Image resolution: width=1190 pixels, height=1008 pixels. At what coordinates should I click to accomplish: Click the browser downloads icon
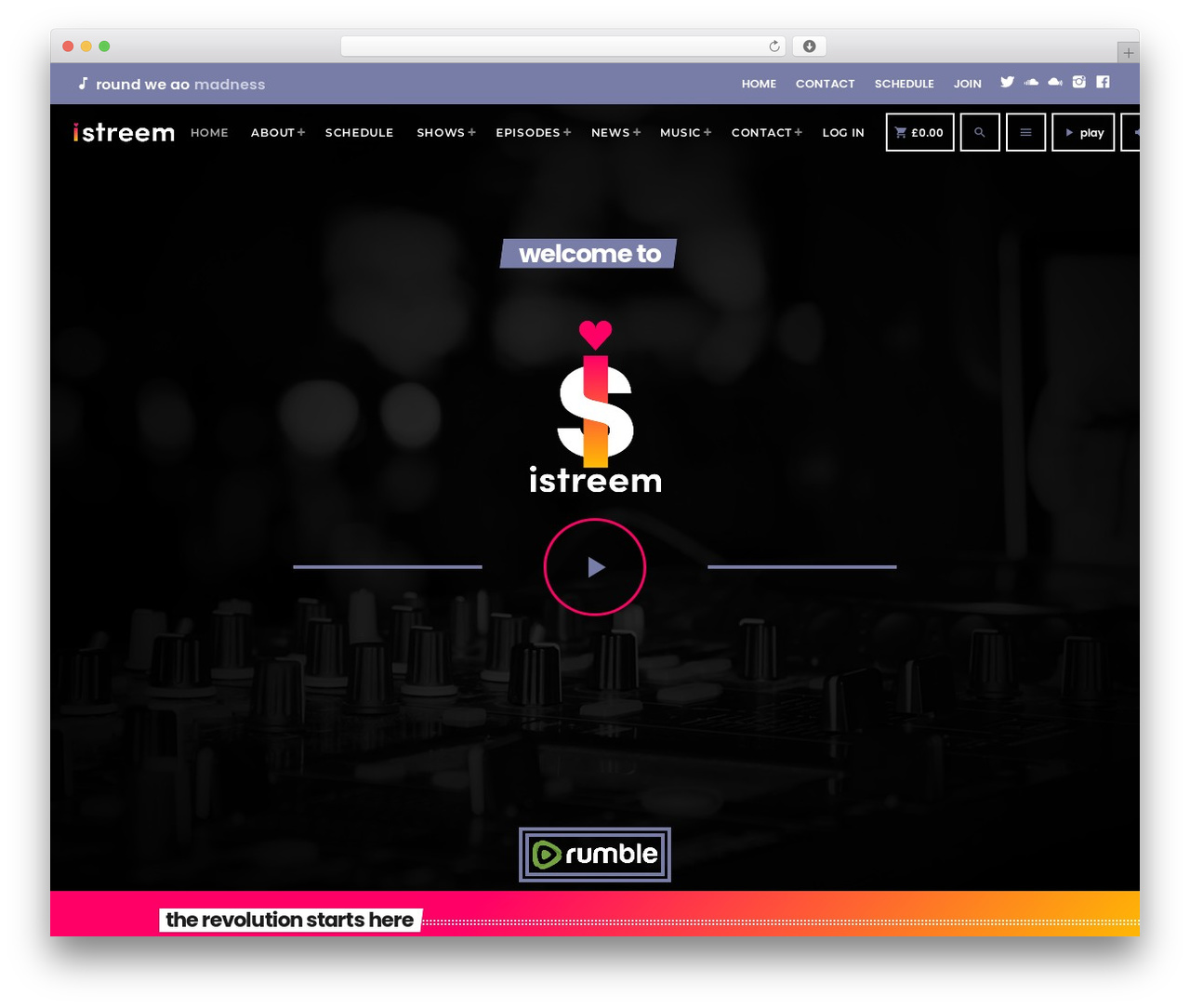[x=810, y=46]
